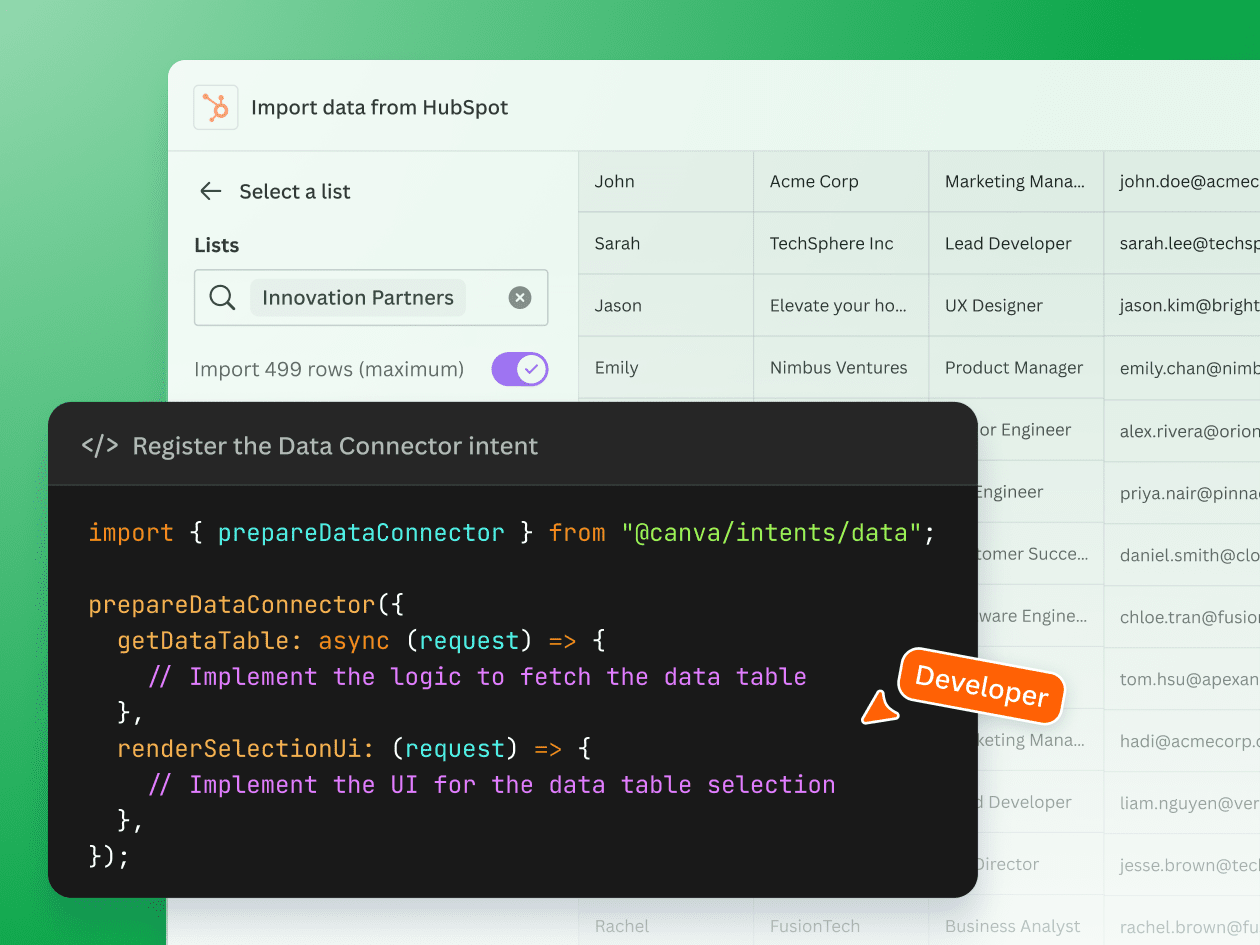Click the 'Acme Corp' table cell
The image size is (1260, 945).
point(841,181)
